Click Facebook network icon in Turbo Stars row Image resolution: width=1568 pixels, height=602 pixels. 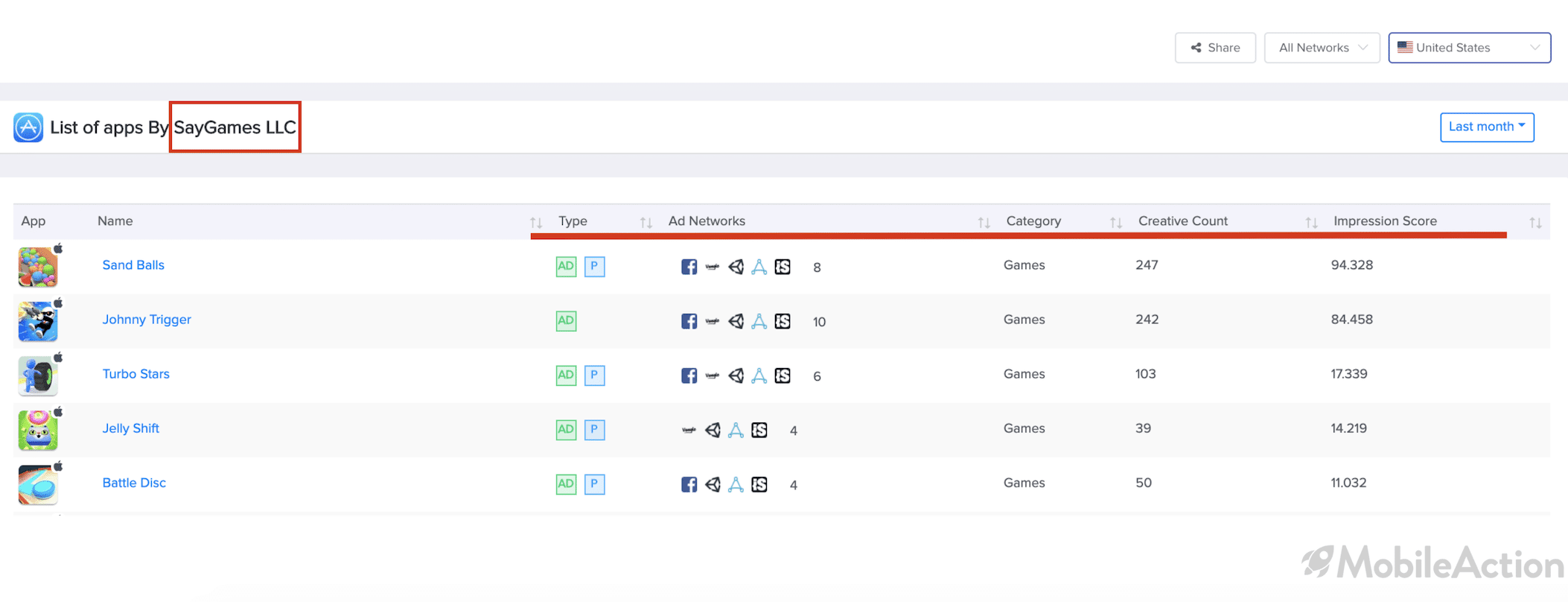pyautogui.click(x=689, y=376)
